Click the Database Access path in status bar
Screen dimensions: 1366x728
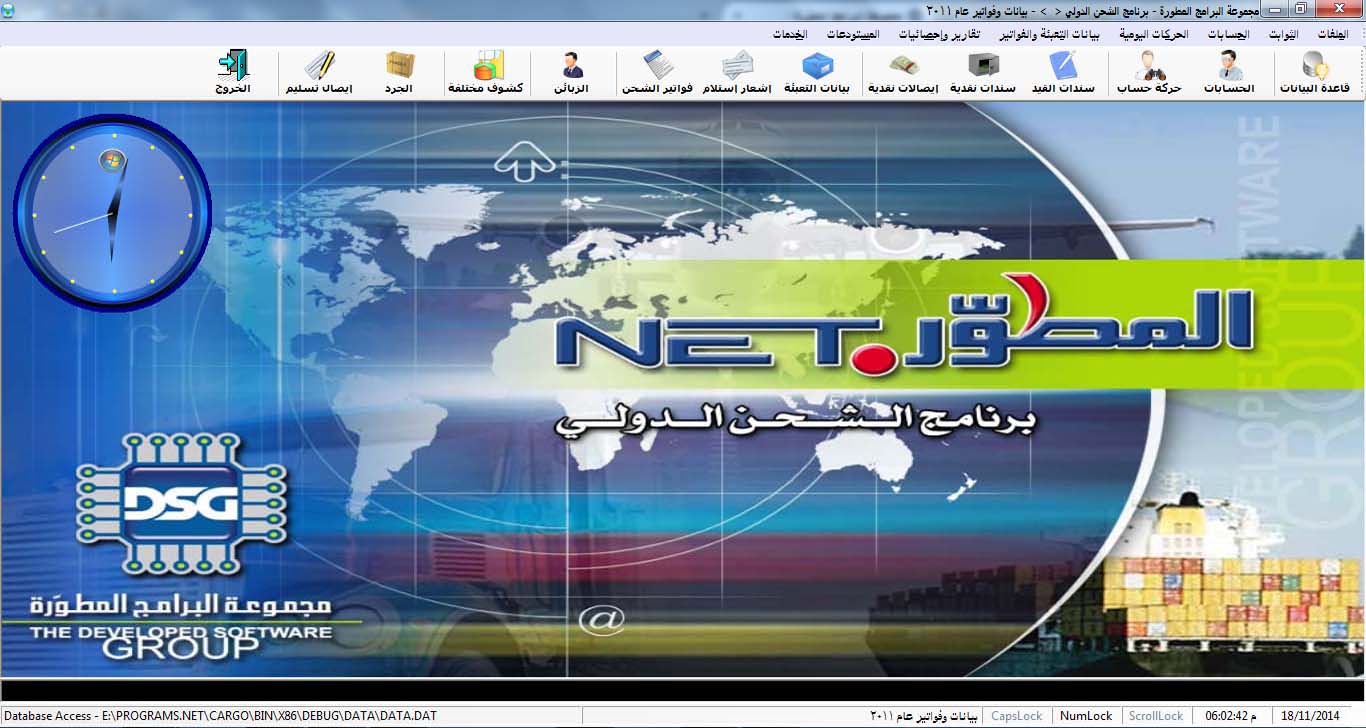[219, 716]
